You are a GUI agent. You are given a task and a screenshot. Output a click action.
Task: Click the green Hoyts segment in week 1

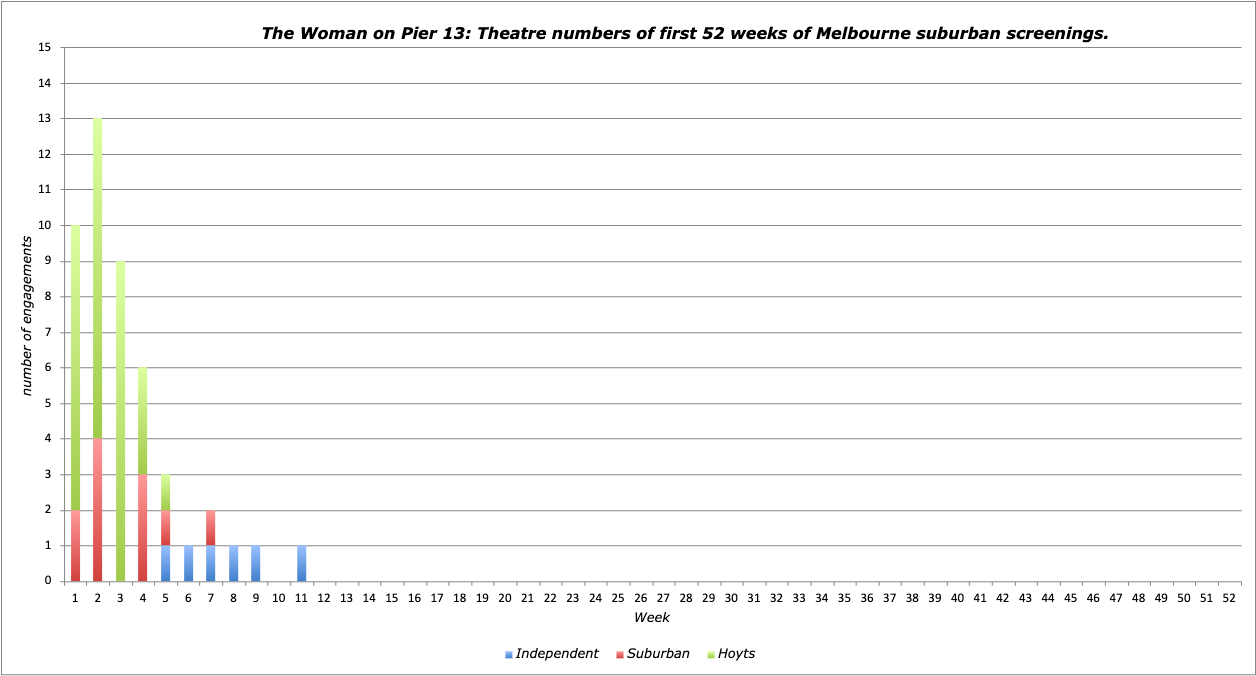click(75, 368)
